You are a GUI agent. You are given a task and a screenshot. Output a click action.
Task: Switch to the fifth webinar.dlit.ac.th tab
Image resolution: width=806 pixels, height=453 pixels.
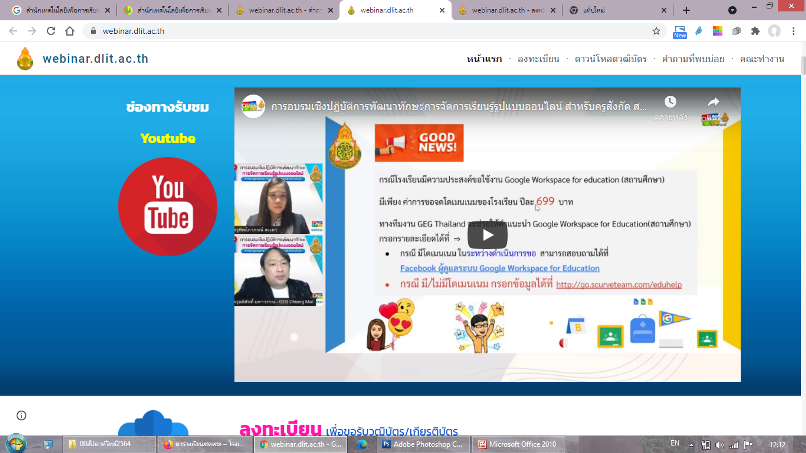coord(506,10)
